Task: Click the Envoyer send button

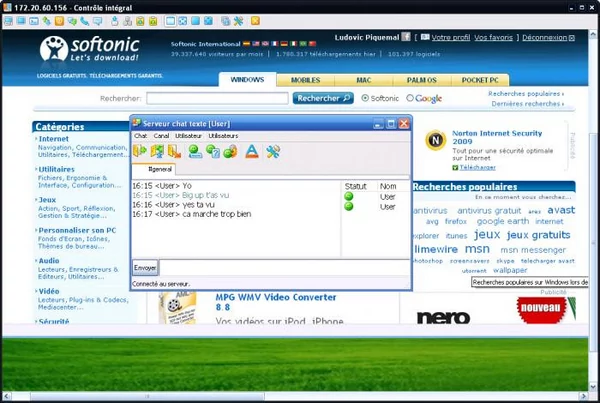Action: pos(145,268)
